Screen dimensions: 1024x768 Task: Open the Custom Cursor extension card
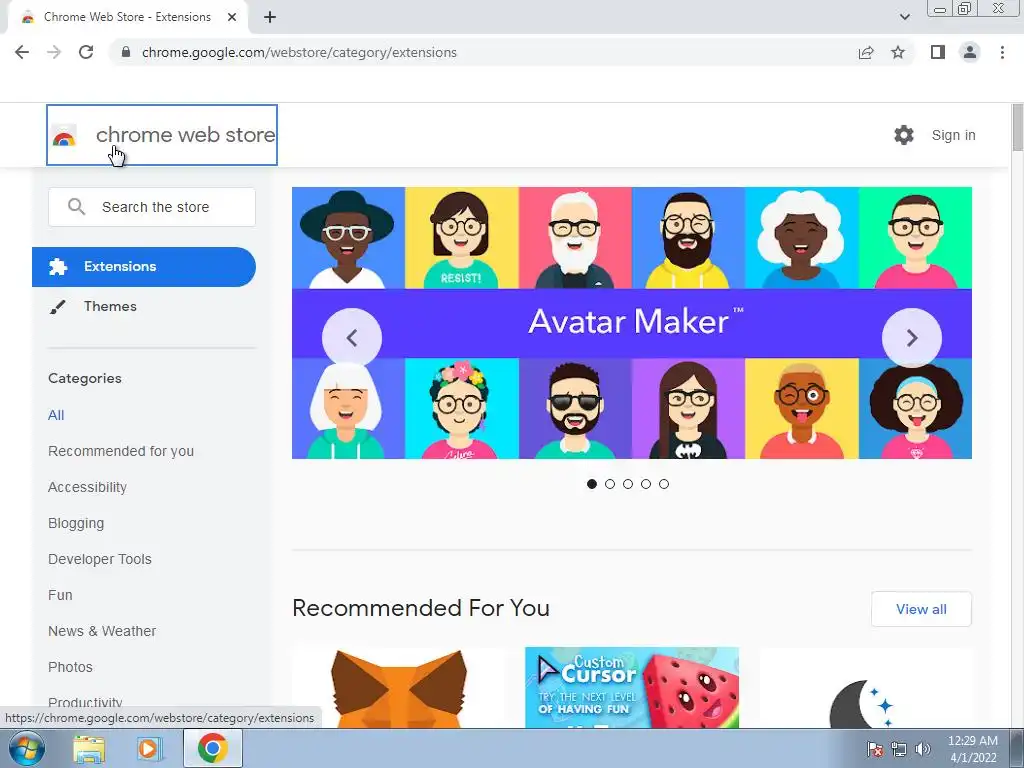pos(632,688)
